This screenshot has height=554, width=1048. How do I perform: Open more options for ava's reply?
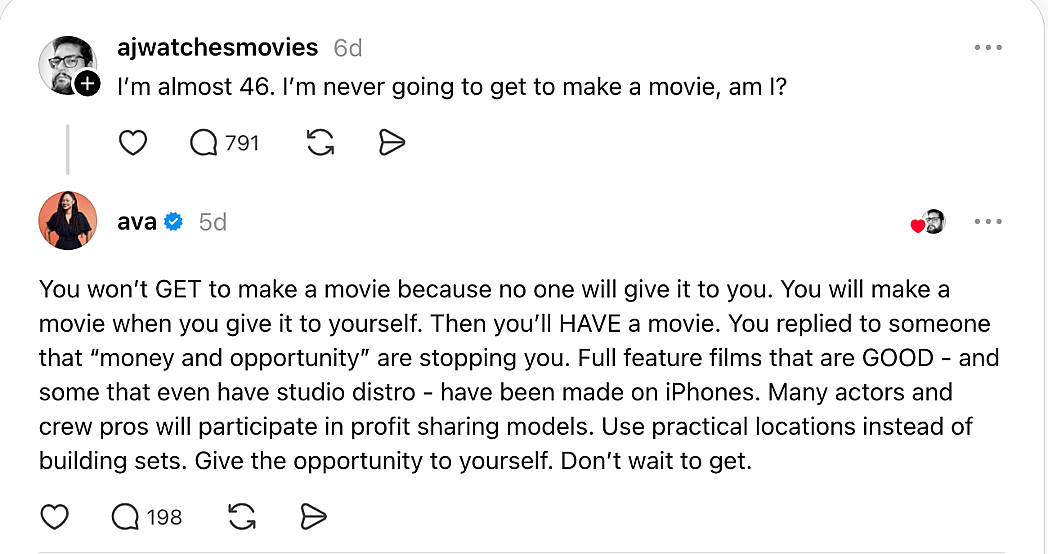pos(987,222)
